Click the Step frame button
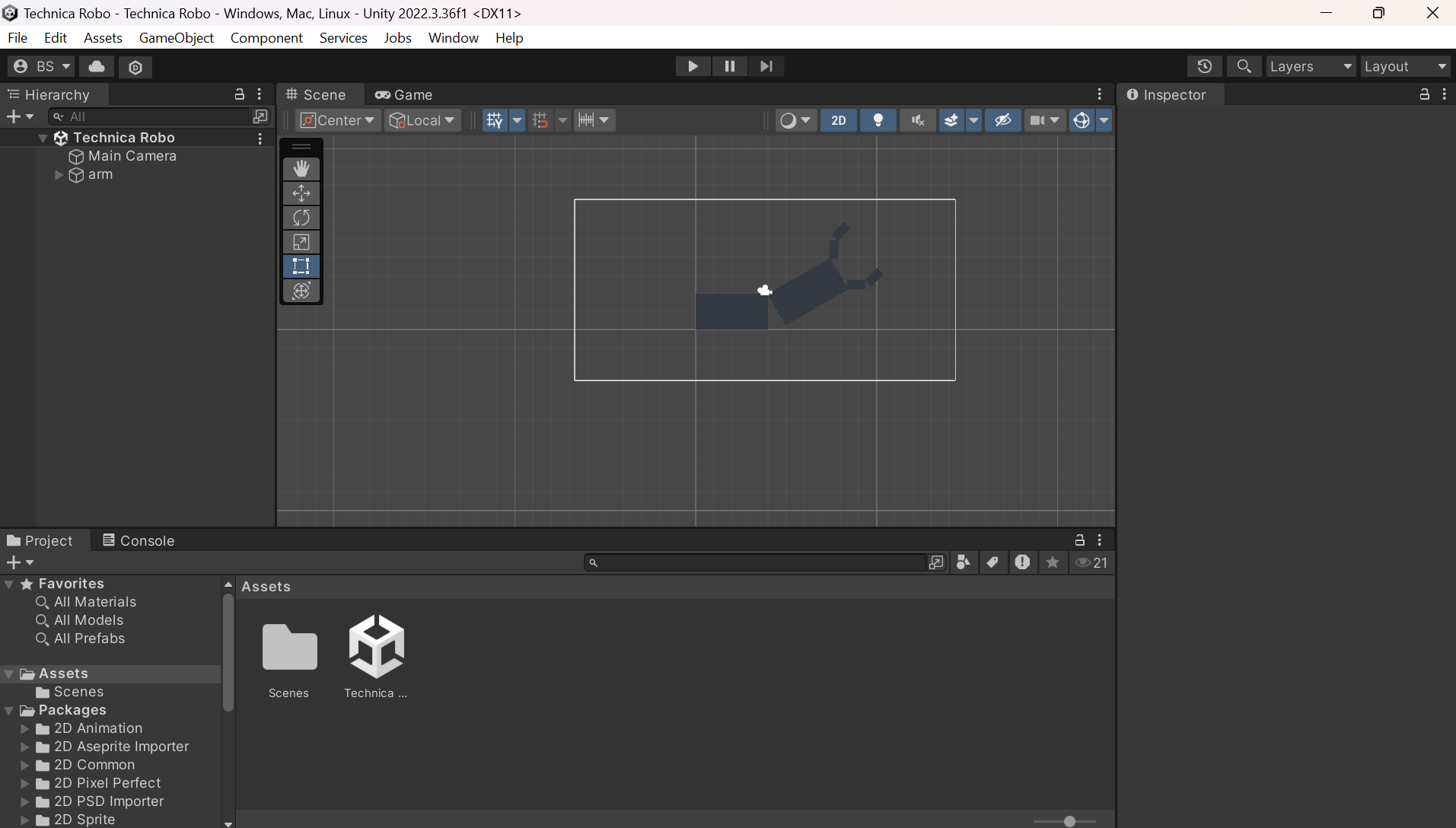This screenshot has height=828, width=1456. [766, 66]
